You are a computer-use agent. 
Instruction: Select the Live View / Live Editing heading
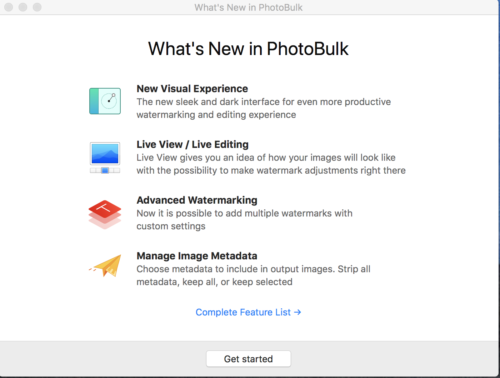click(193, 144)
